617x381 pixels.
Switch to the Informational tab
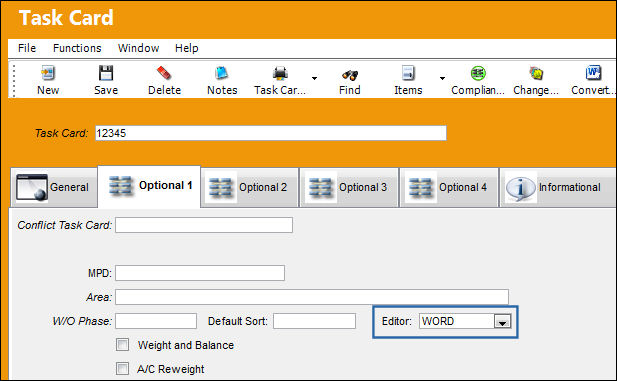pyautogui.click(x=558, y=187)
